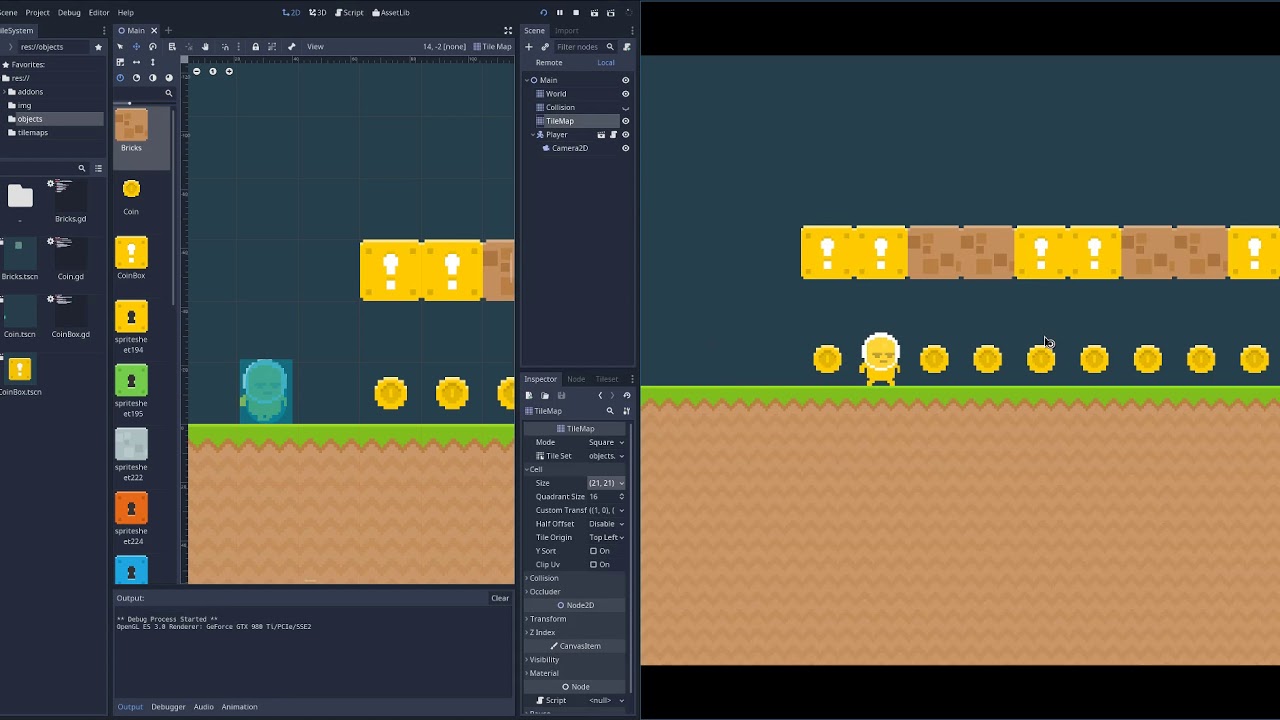Stop the running scene
1280x720 pixels.
576,13
